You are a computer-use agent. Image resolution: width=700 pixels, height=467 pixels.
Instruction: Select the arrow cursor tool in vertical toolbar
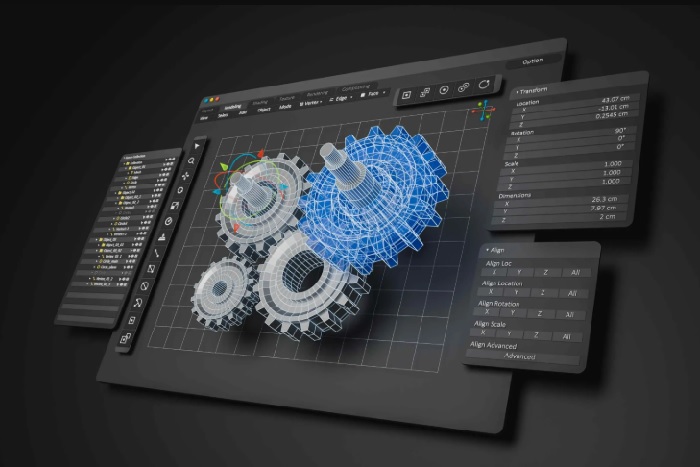point(197,145)
